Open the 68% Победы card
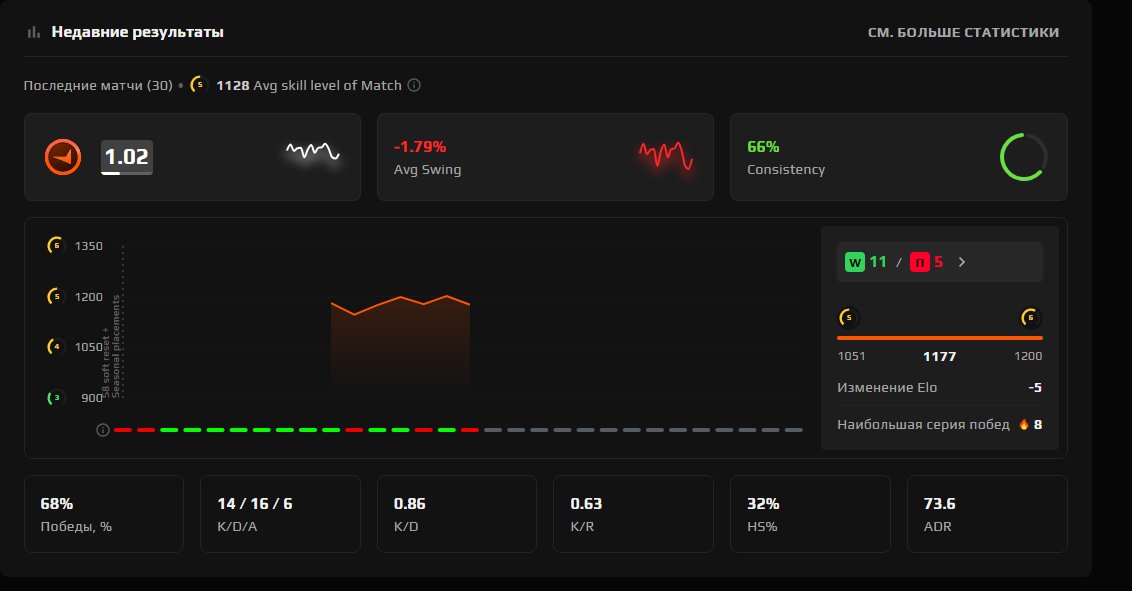 [x=104, y=514]
